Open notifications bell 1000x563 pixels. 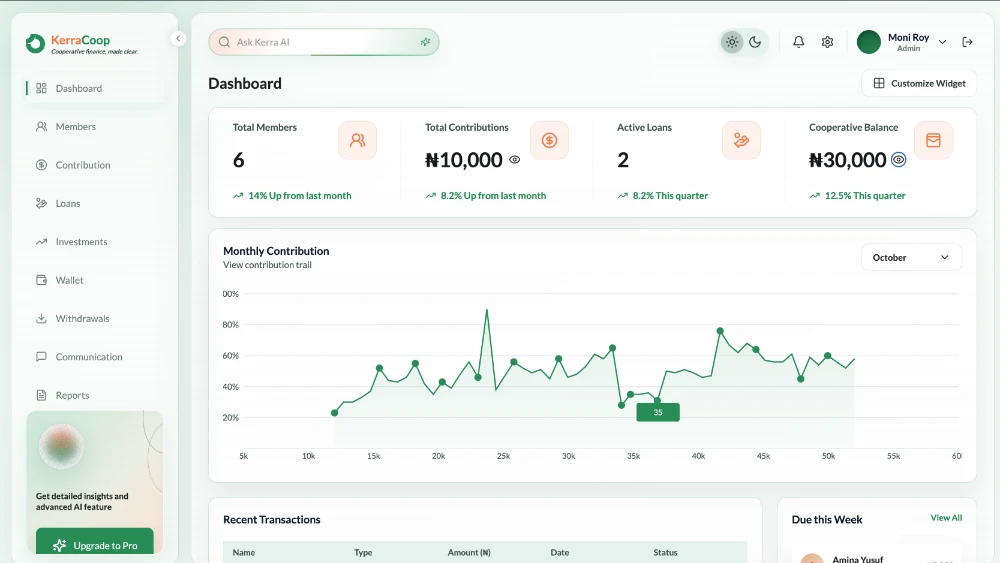(798, 42)
